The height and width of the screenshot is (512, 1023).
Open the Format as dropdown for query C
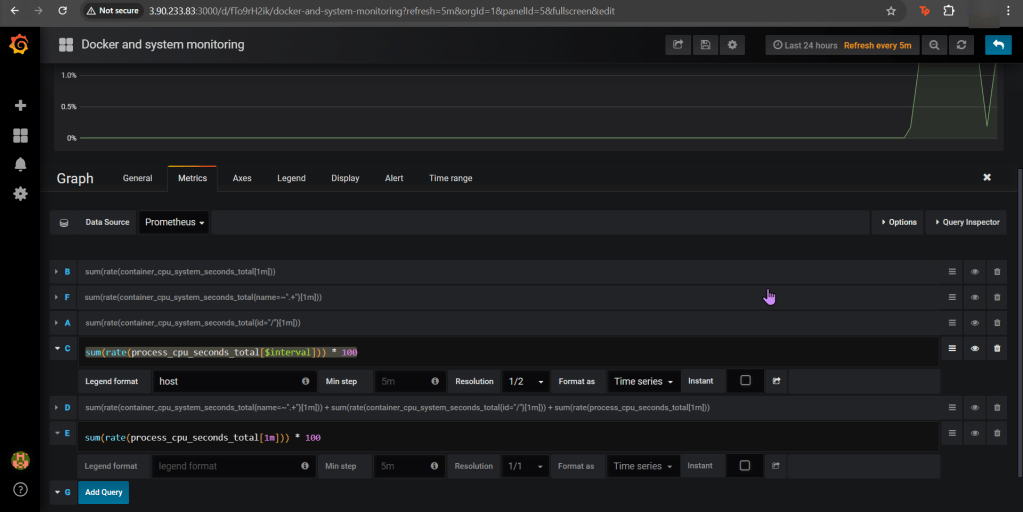643,381
